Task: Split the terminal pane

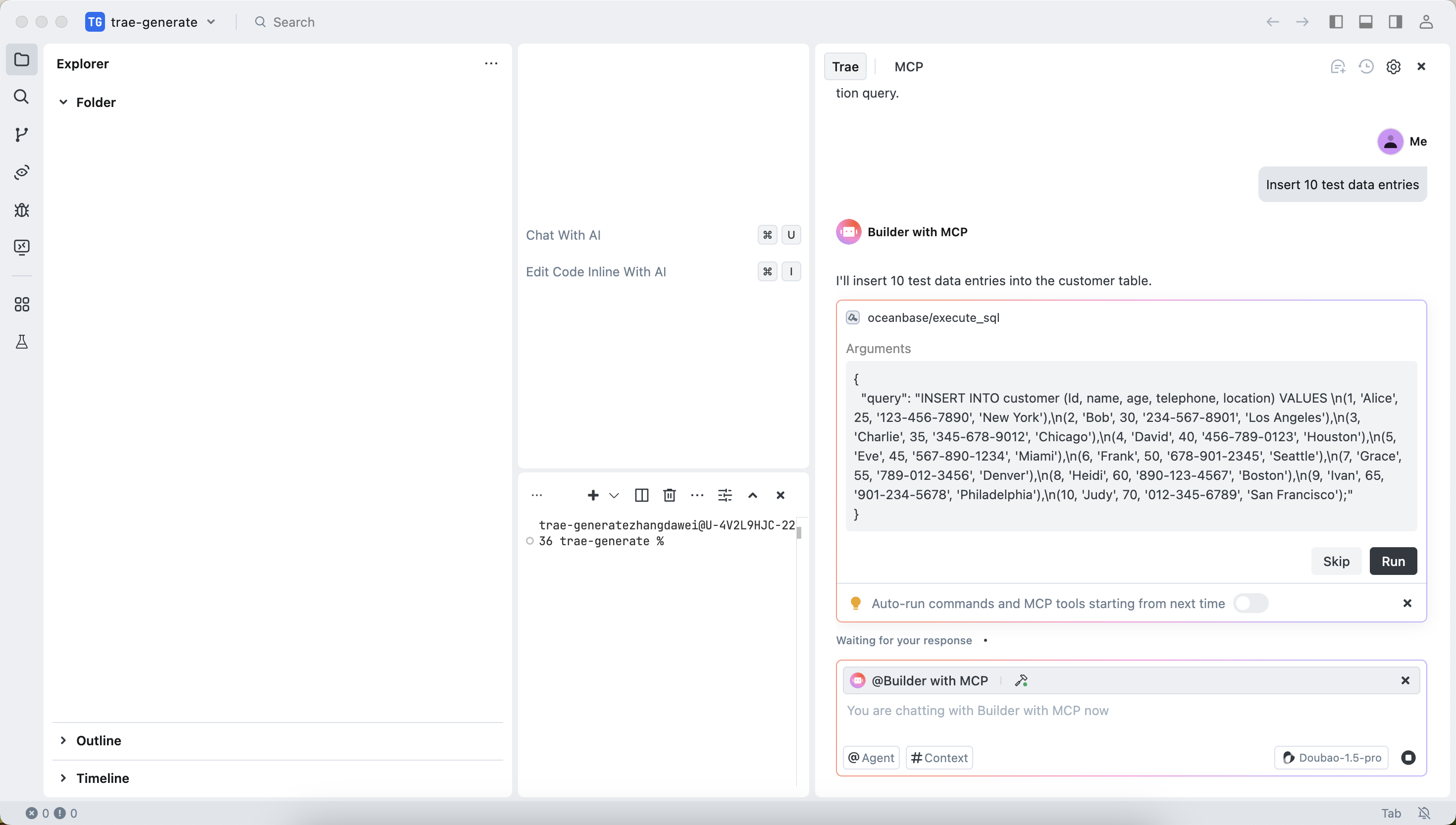Action: [641, 495]
